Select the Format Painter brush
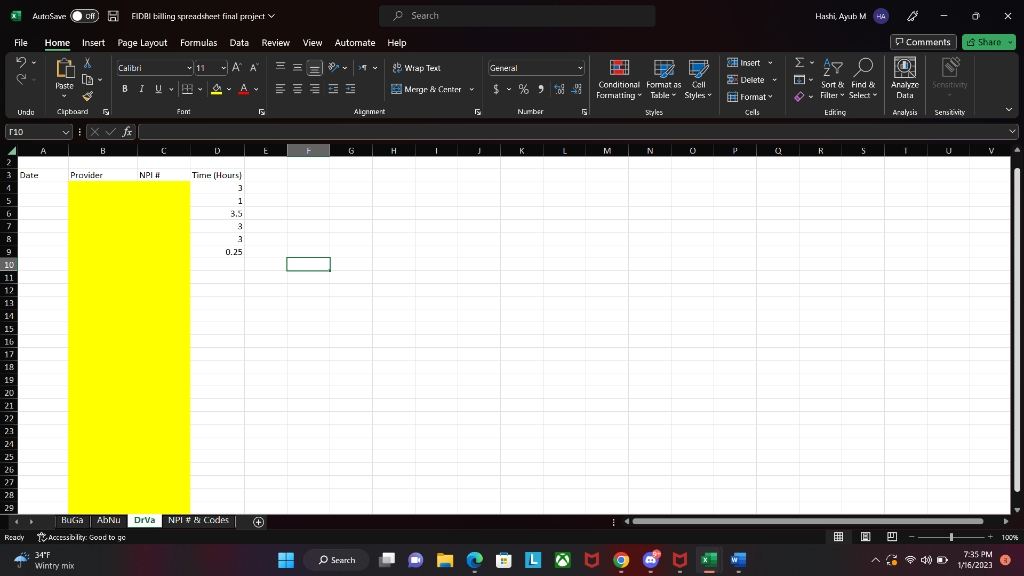Screen dimensions: 1024x576 pos(88,96)
